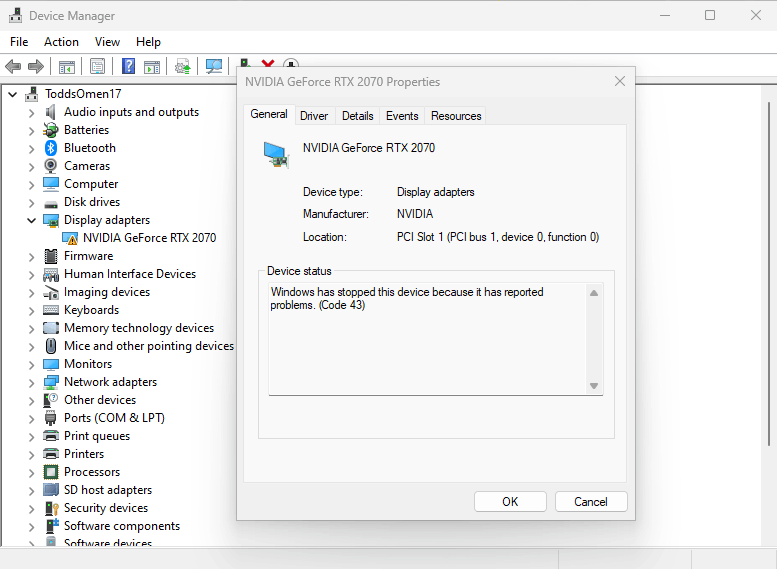Click the Network adapters icon
The height and width of the screenshot is (569, 777).
click(51, 382)
